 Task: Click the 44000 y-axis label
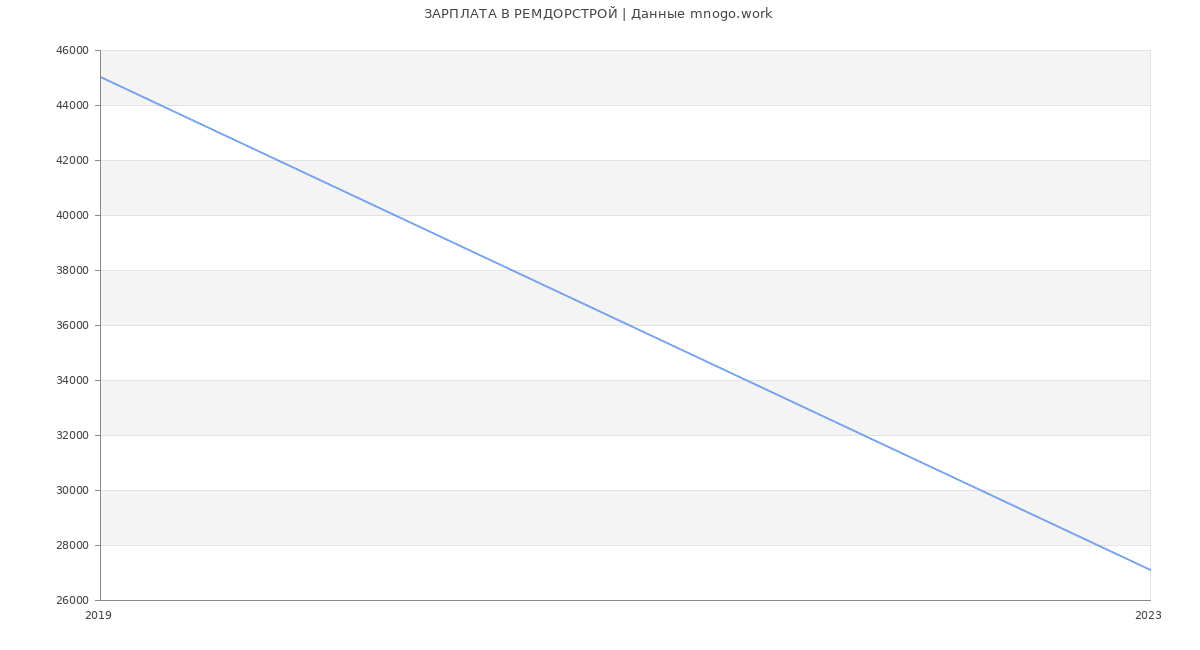[74, 106]
